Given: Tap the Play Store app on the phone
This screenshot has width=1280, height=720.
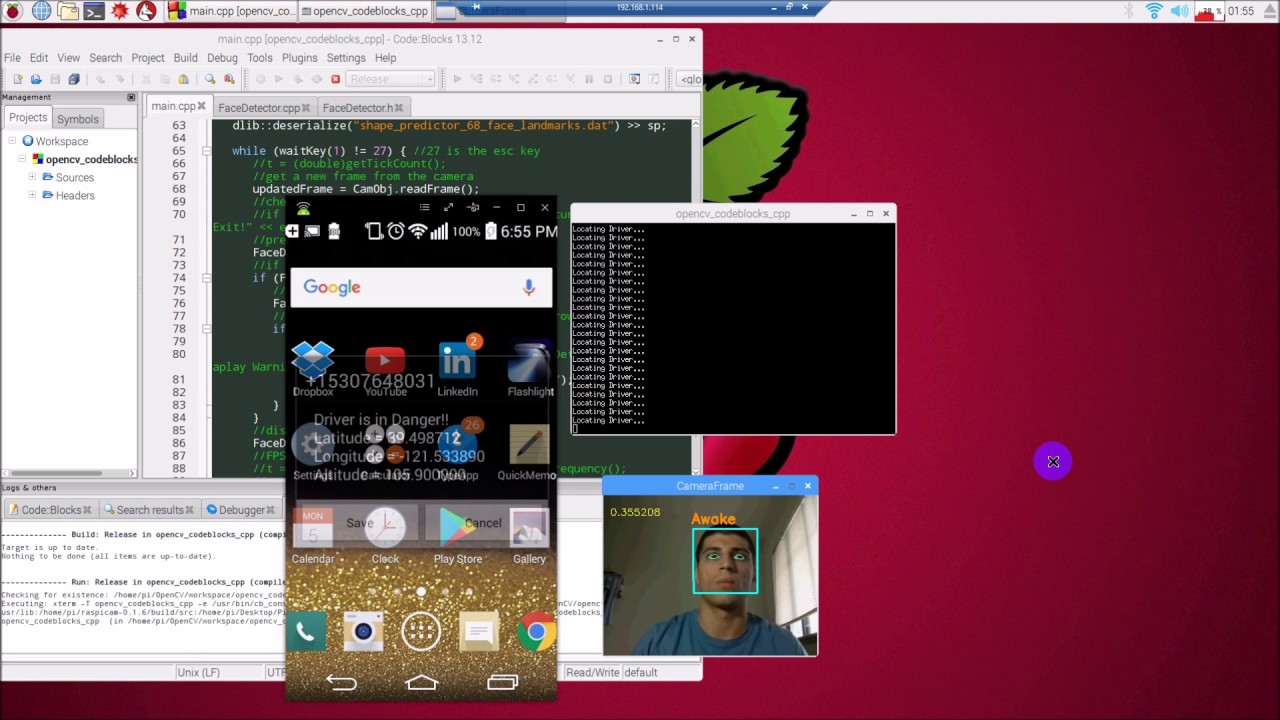Looking at the screenshot, I should click(458, 536).
